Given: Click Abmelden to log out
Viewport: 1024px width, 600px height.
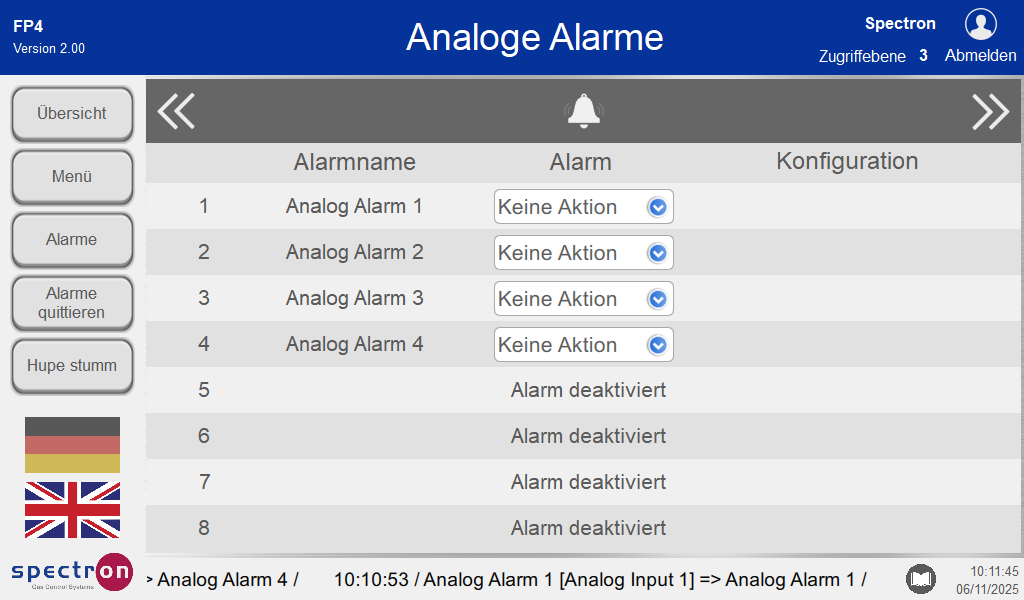Looking at the screenshot, I should [x=980, y=56].
